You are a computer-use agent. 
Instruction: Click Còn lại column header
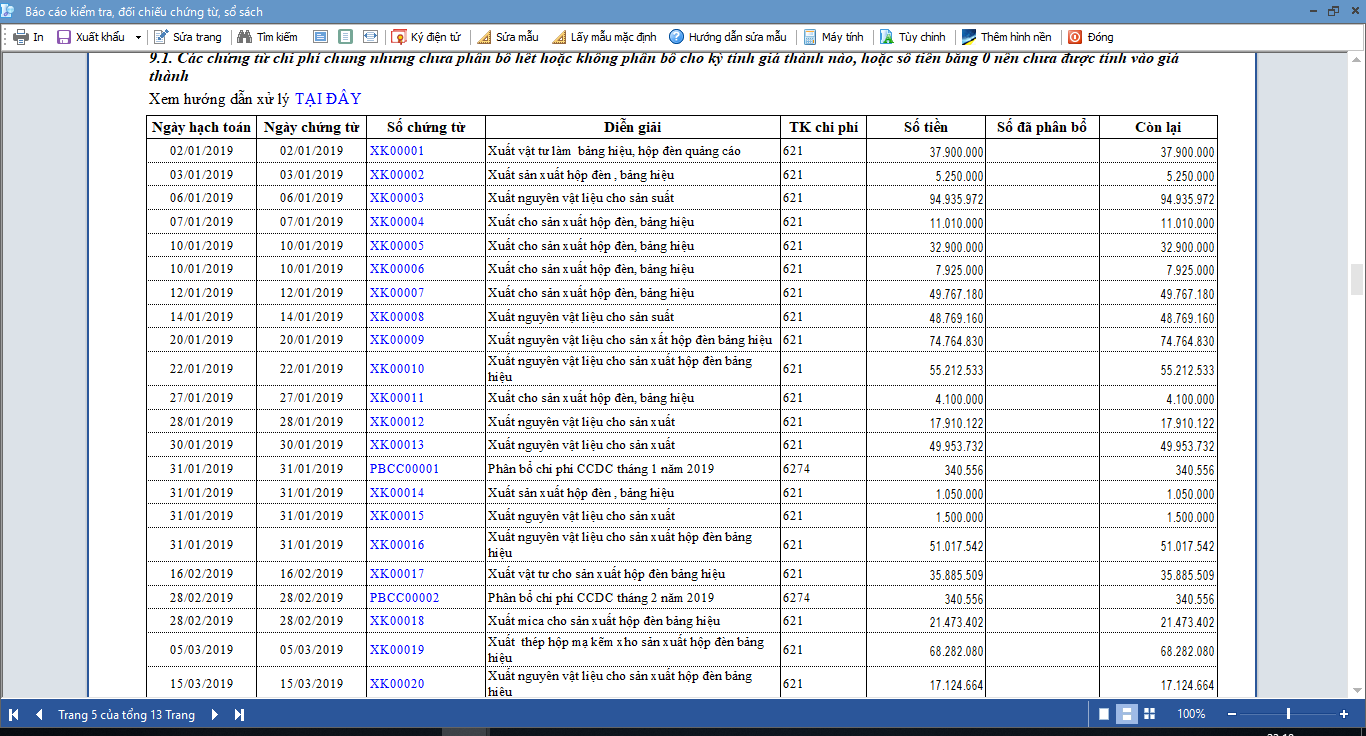(x=1158, y=127)
